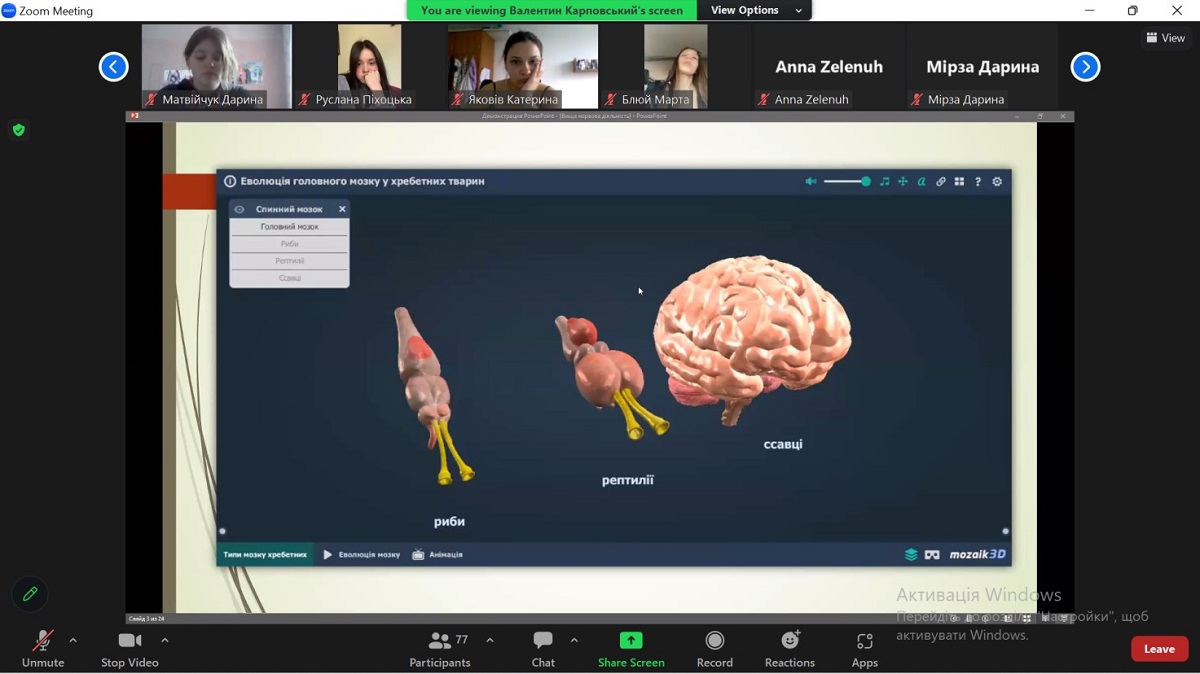Expand video options arrow next to Stop Video

pos(165,640)
